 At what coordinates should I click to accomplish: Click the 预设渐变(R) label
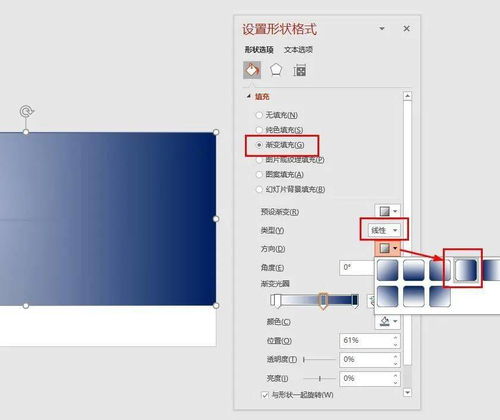pos(280,212)
